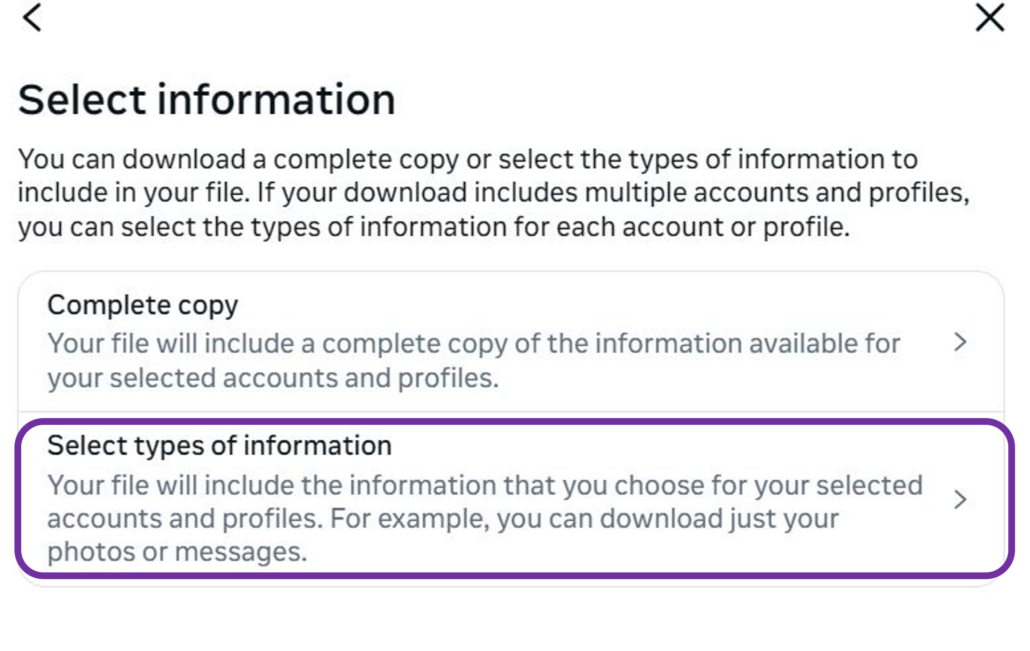
Task: Click the "Complete copy" title text
Action: (x=143, y=305)
